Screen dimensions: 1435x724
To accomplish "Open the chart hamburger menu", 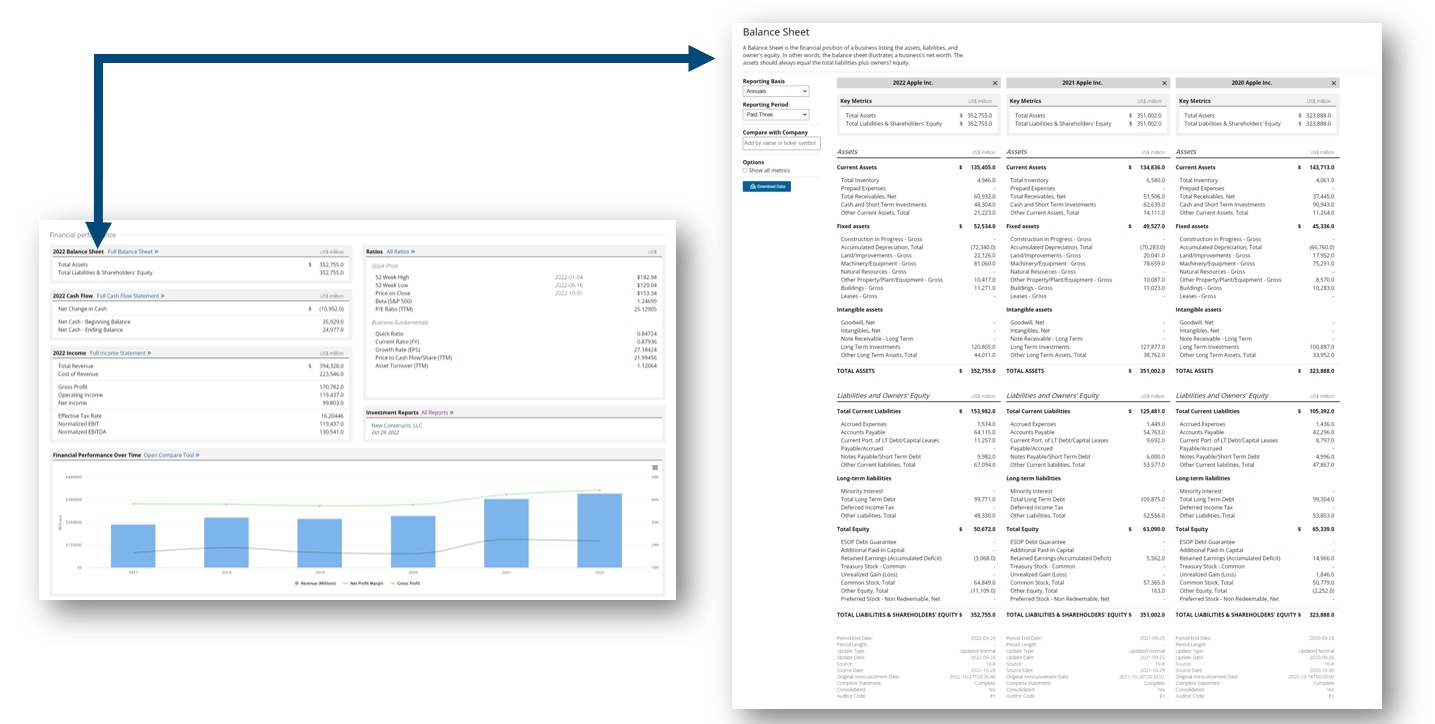I will [655, 468].
